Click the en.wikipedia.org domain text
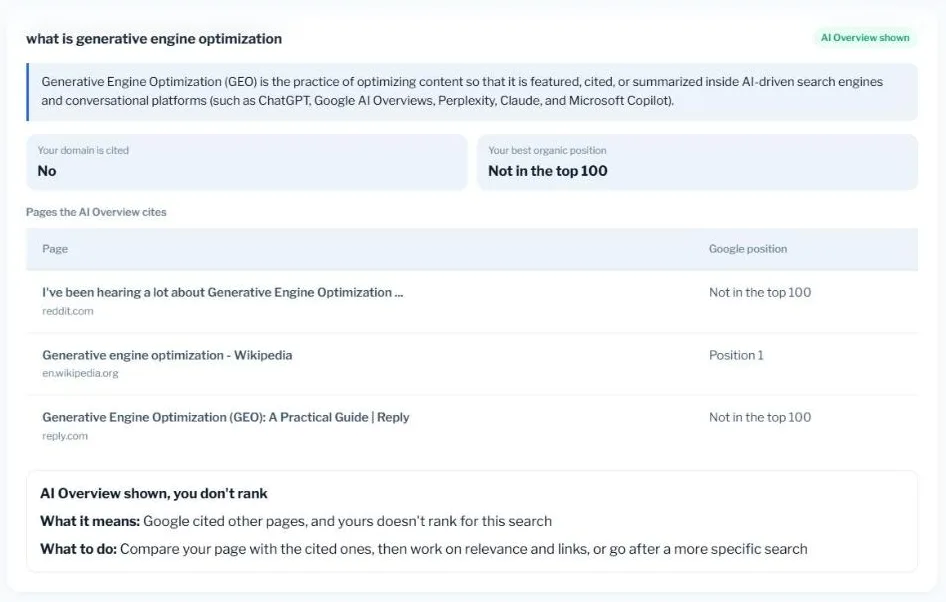Viewport: 946px width, 602px height. (80, 373)
